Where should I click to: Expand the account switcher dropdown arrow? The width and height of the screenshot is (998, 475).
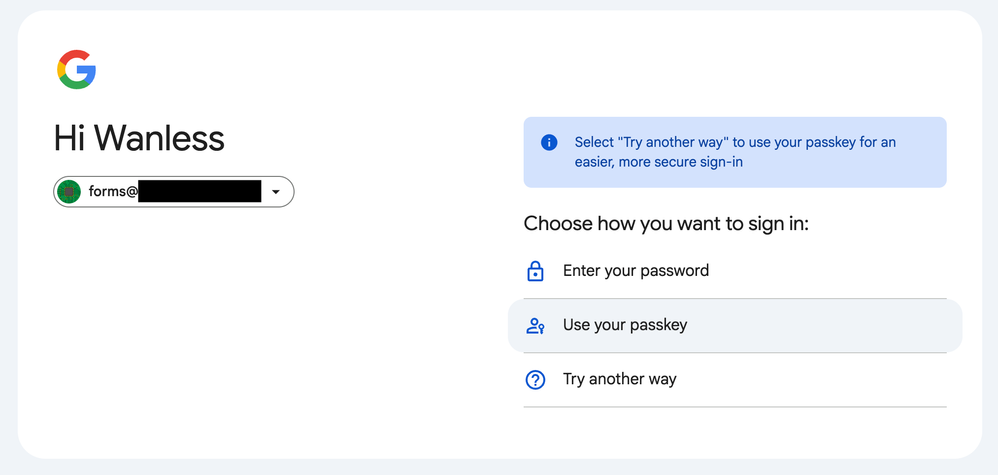[276, 192]
